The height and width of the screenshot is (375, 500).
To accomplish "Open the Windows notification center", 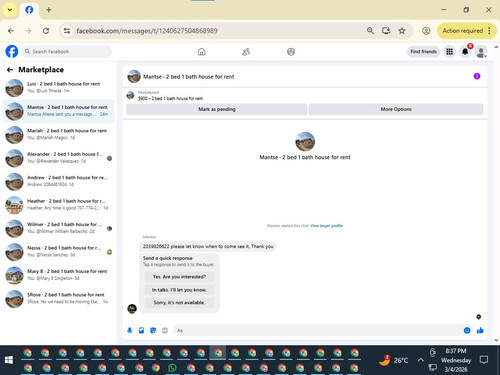I will pos(484,360).
